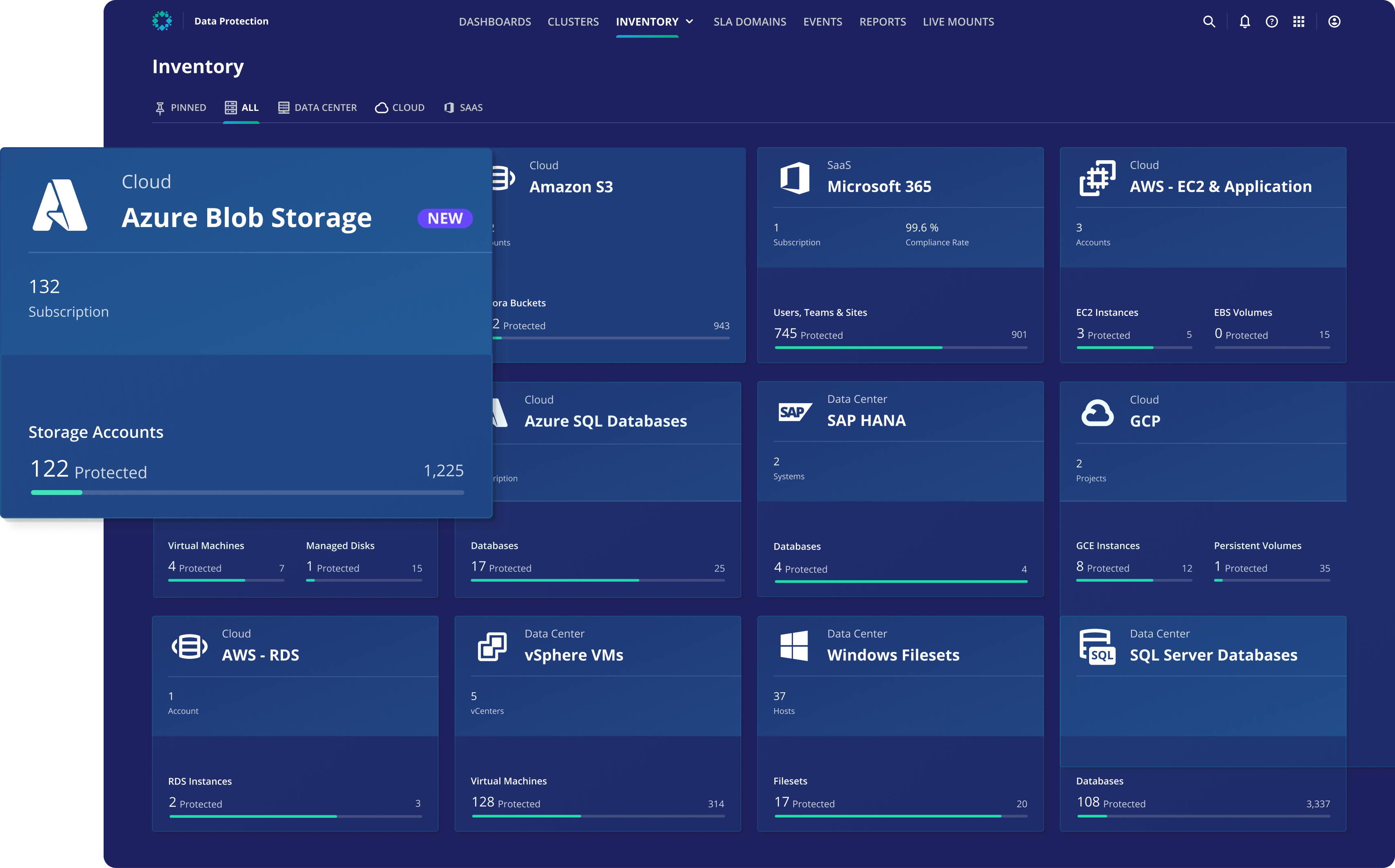This screenshot has width=1395, height=868.
Task: Open Live Mounts page
Action: point(959,22)
